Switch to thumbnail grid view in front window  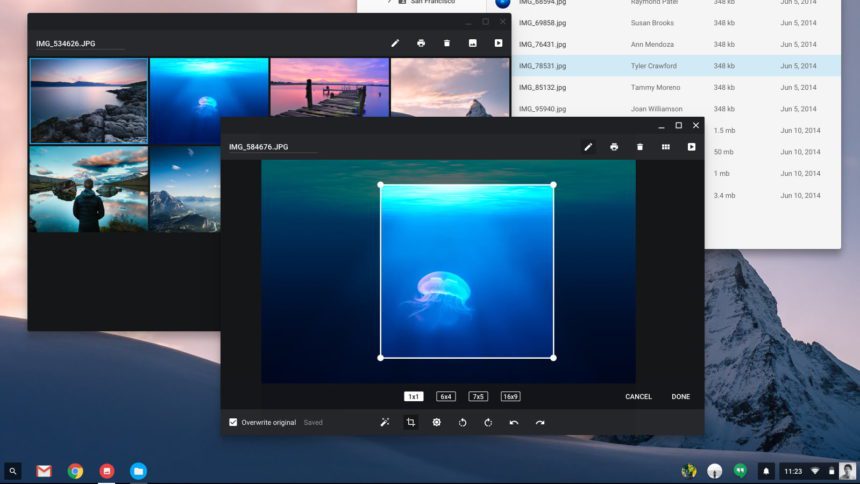(665, 147)
